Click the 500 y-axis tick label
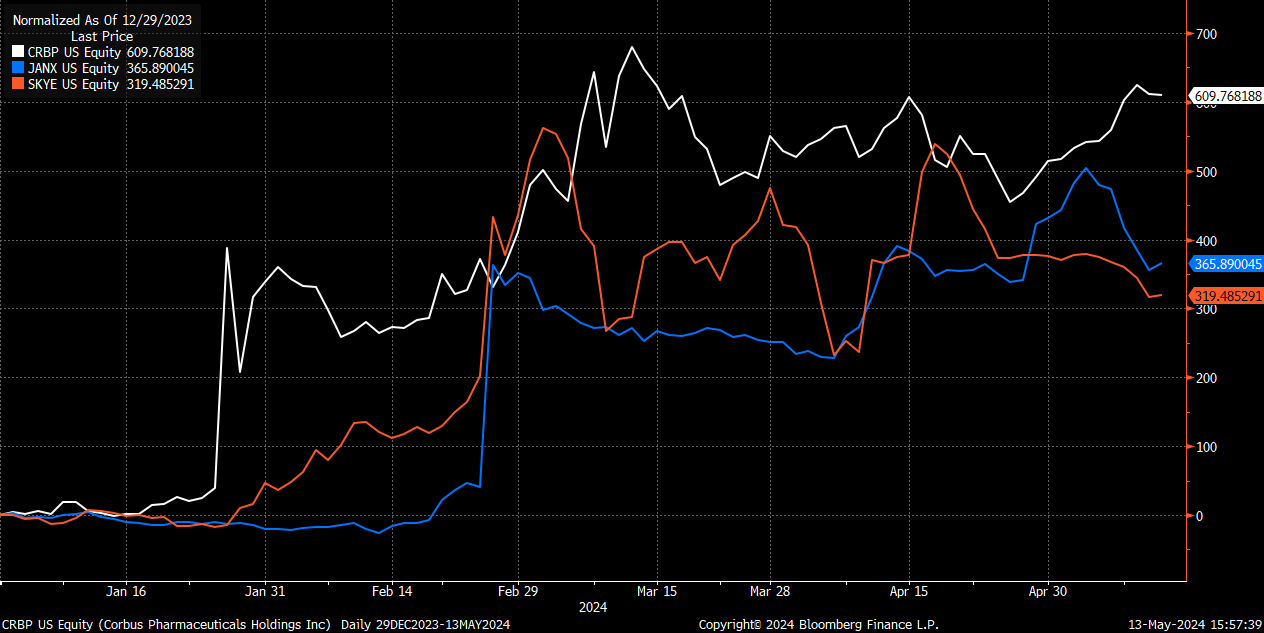The width and height of the screenshot is (1264, 633). click(1207, 172)
